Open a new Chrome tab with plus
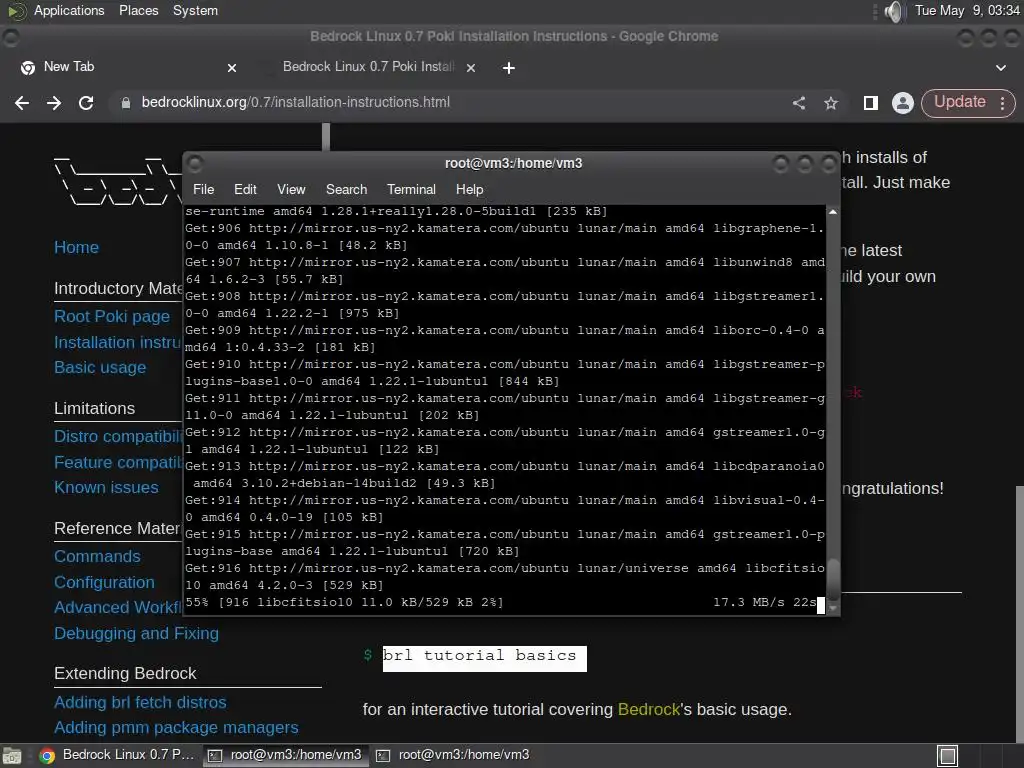Screen dimensions: 1024x768 coord(509,68)
